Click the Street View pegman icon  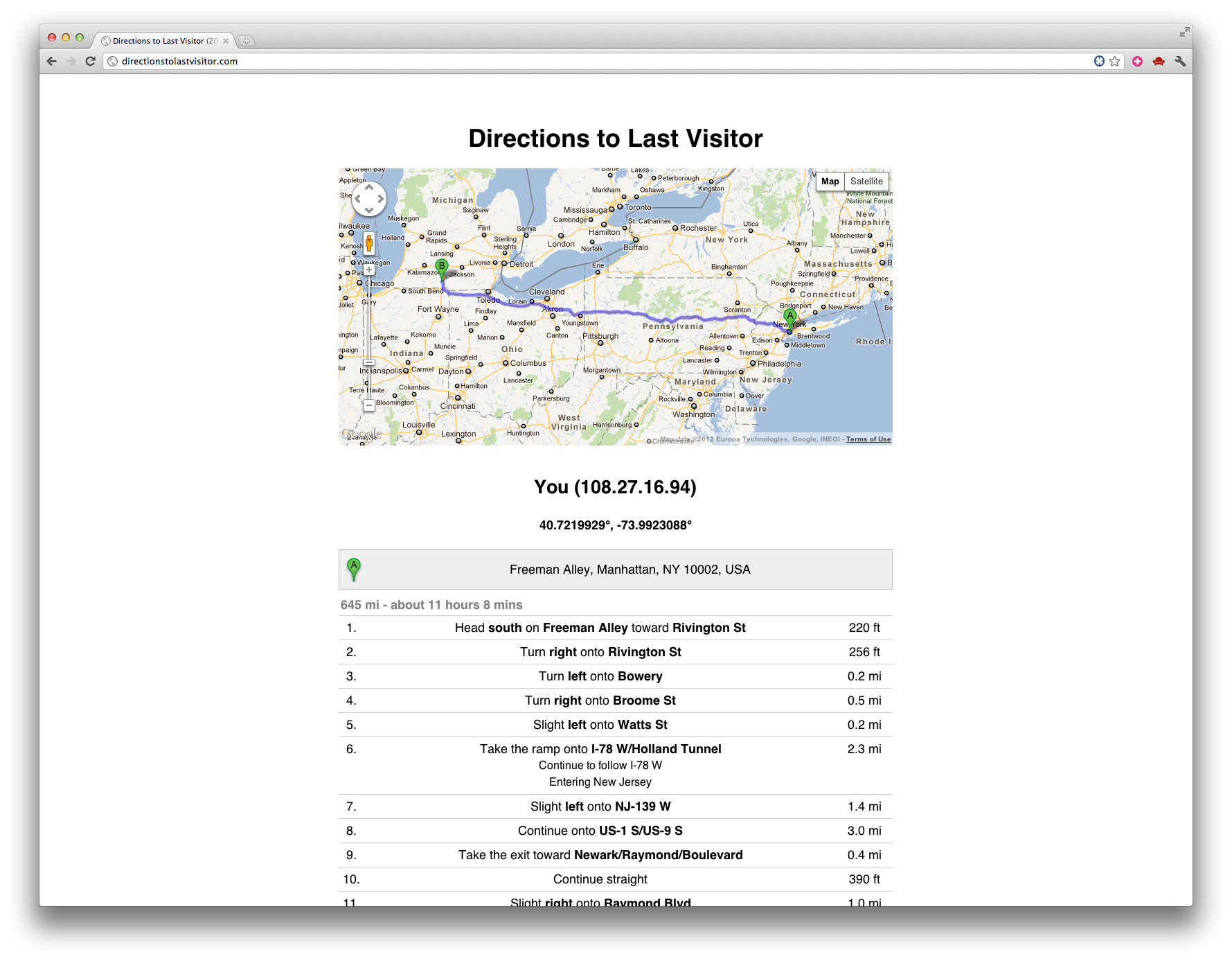(369, 243)
